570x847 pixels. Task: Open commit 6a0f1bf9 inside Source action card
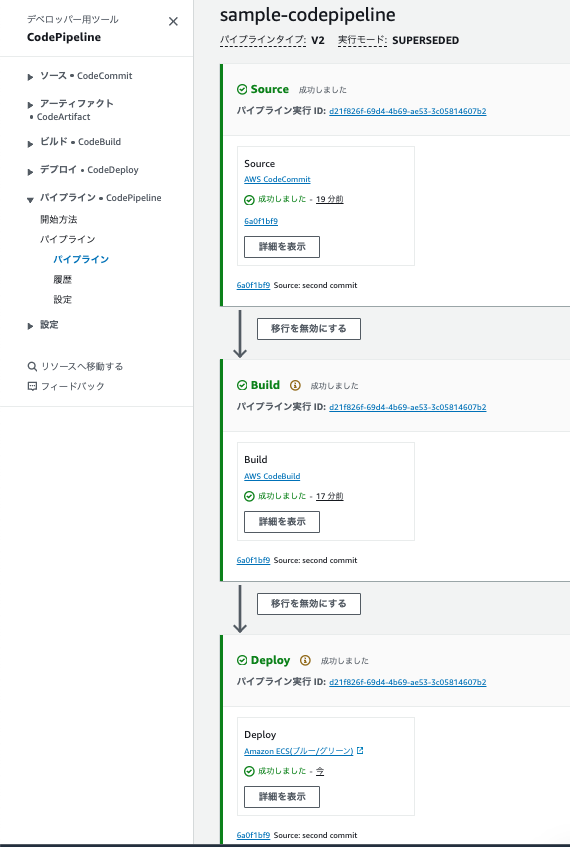(x=261, y=221)
